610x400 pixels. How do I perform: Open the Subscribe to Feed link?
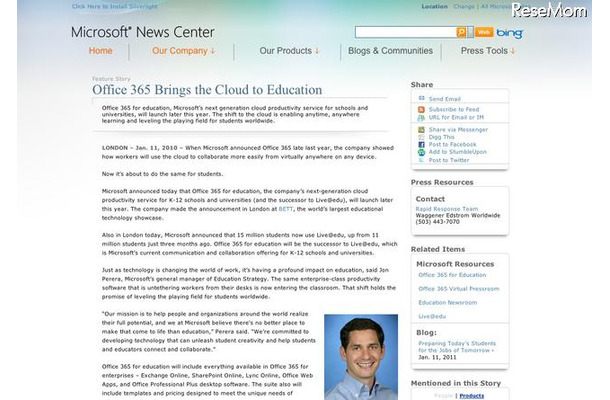[454, 109]
